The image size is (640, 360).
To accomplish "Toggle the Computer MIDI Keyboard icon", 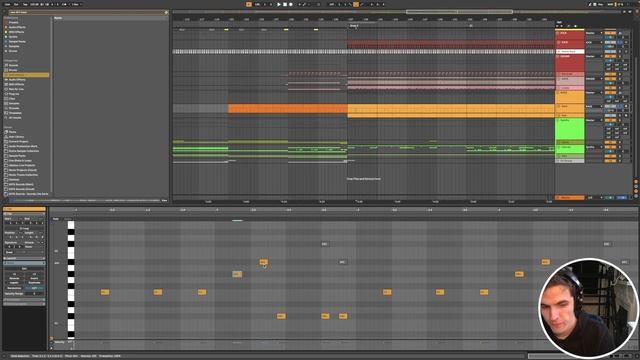I will [595, 4].
